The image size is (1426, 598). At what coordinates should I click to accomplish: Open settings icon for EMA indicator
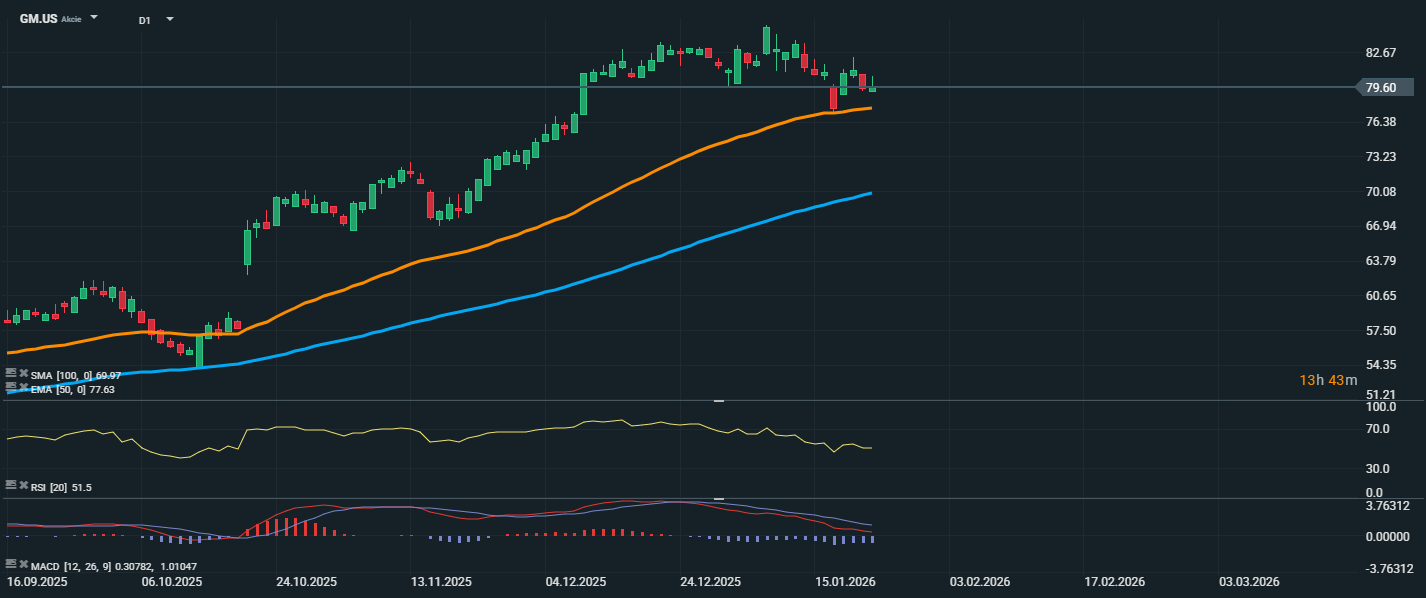point(11,386)
